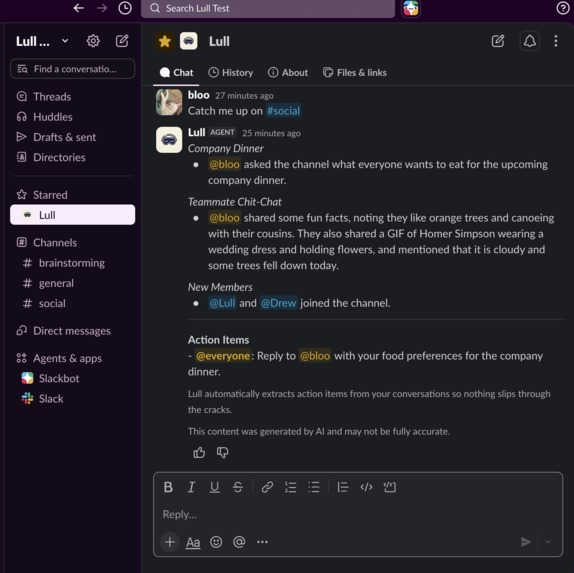Open the emoji picker

coord(216,542)
